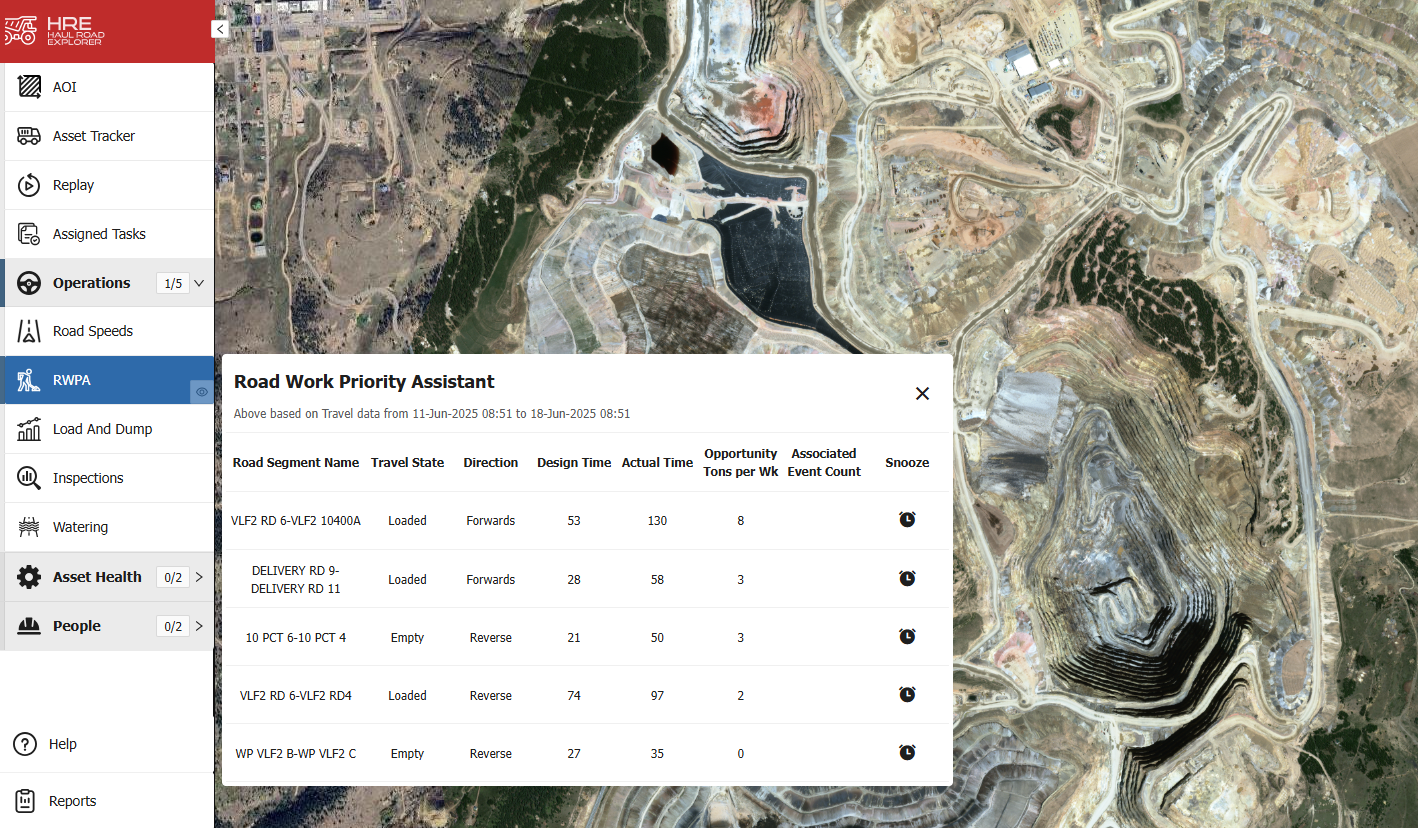Collapse the sidebar with the arrow button
Screen dimensions: 1418x828
click(220, 29)
